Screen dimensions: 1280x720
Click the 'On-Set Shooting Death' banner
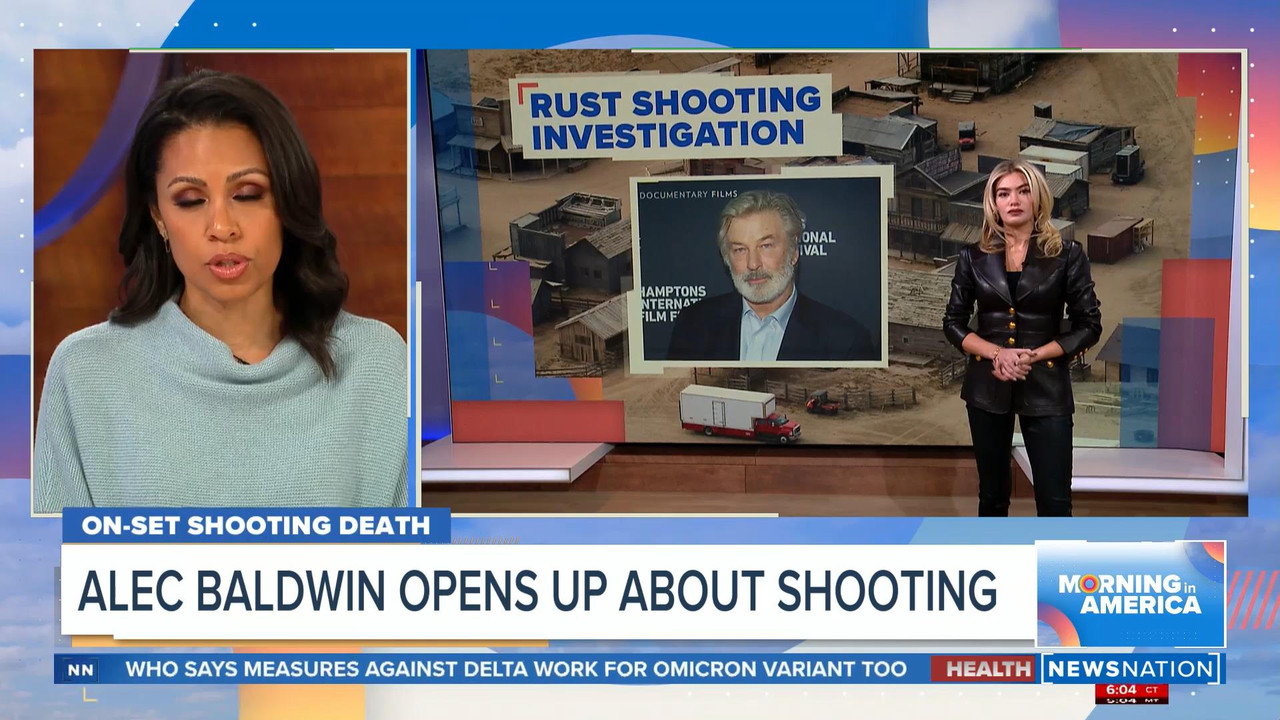pyautogui.click(x=256, y=525)
